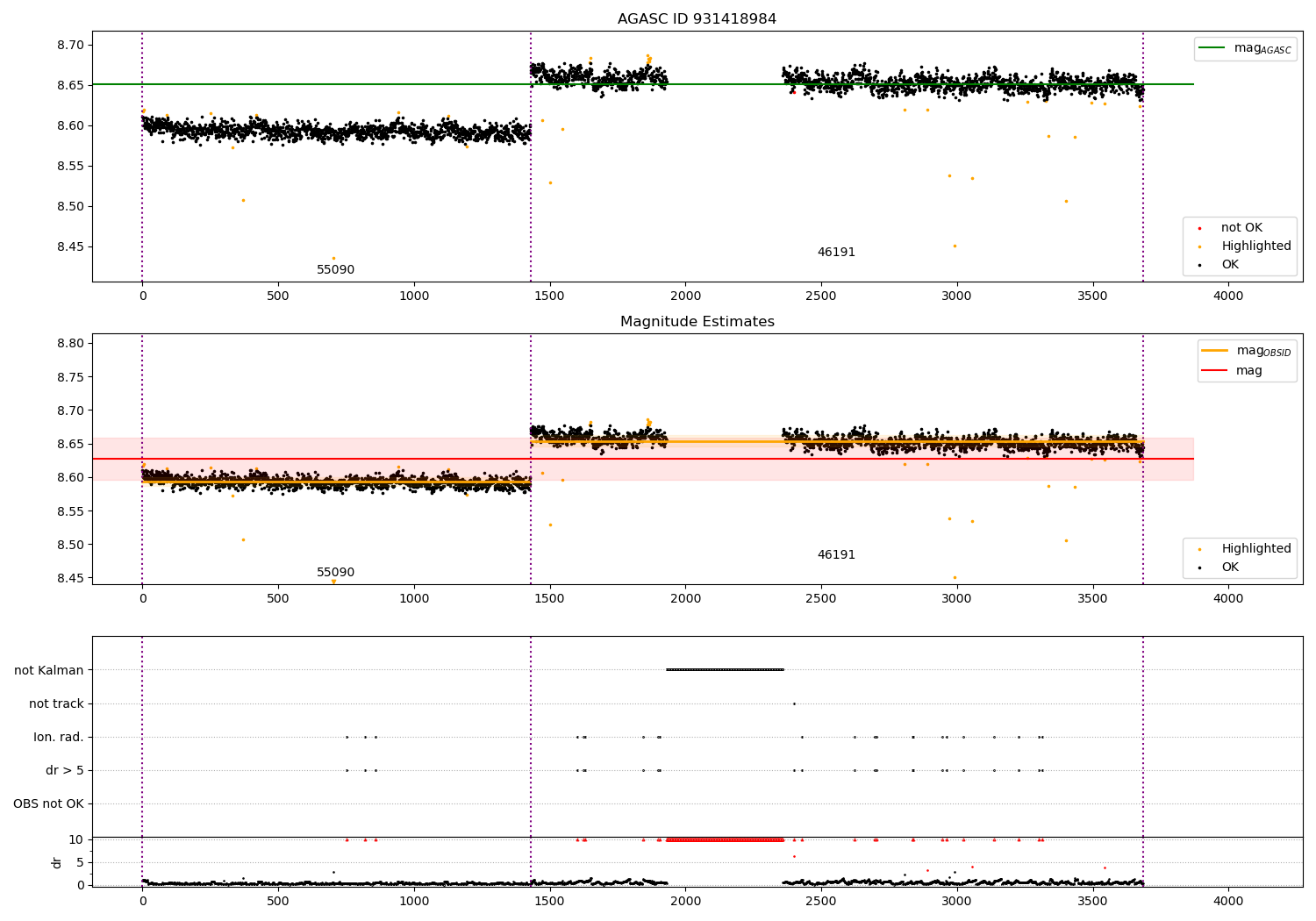
Task: Click the mag AGASC legend label in top plot
Action: (x=1262, y=48)
